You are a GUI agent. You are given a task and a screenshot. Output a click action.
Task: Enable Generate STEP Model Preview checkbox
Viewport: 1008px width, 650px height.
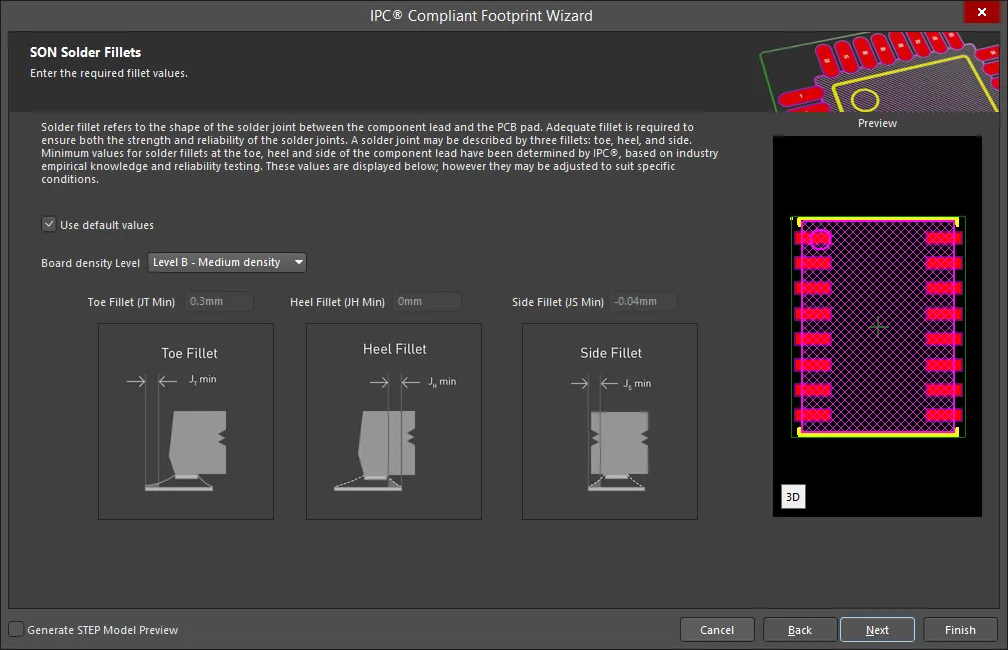click(17, 629)
